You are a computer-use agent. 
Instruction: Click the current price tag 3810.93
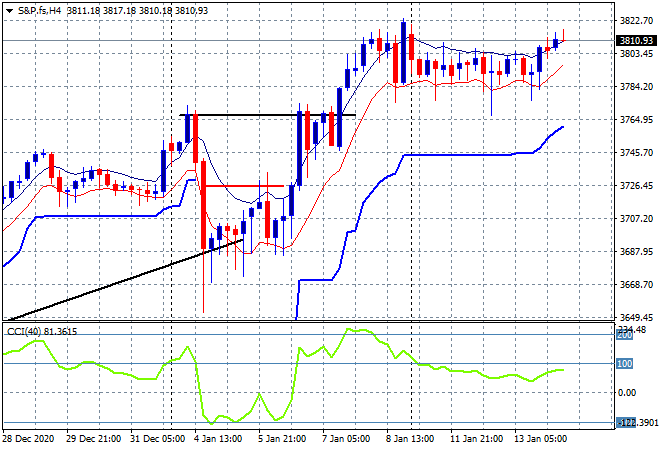(x=636, y=40)
